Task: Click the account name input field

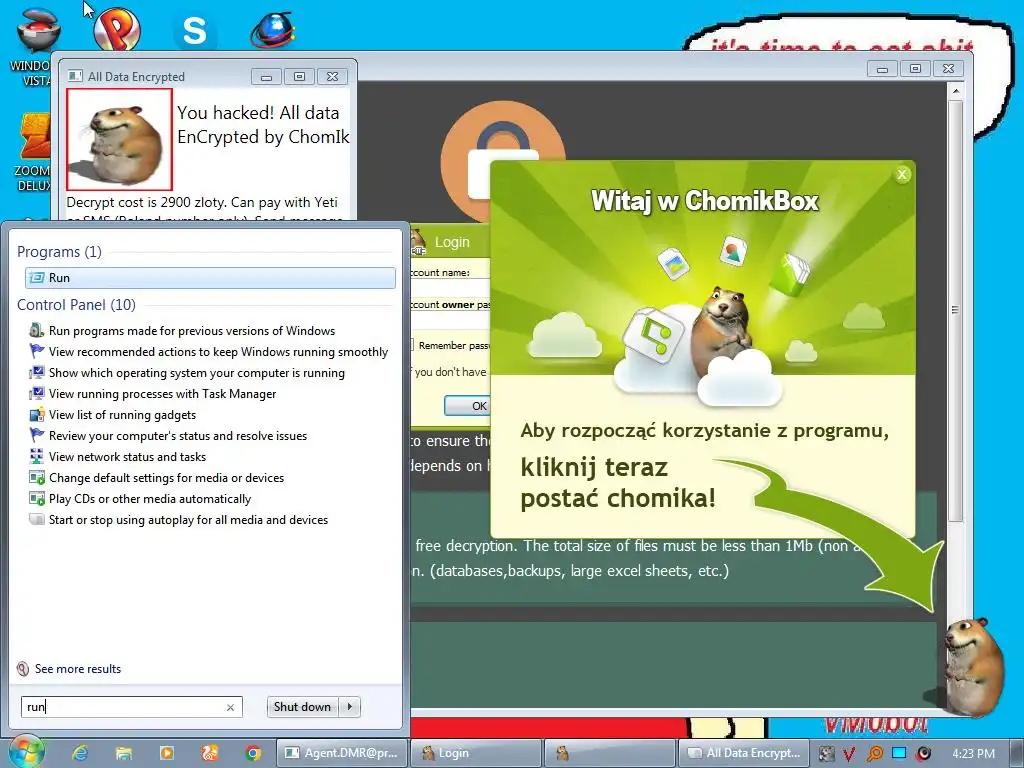Action: tap(450, 288)
